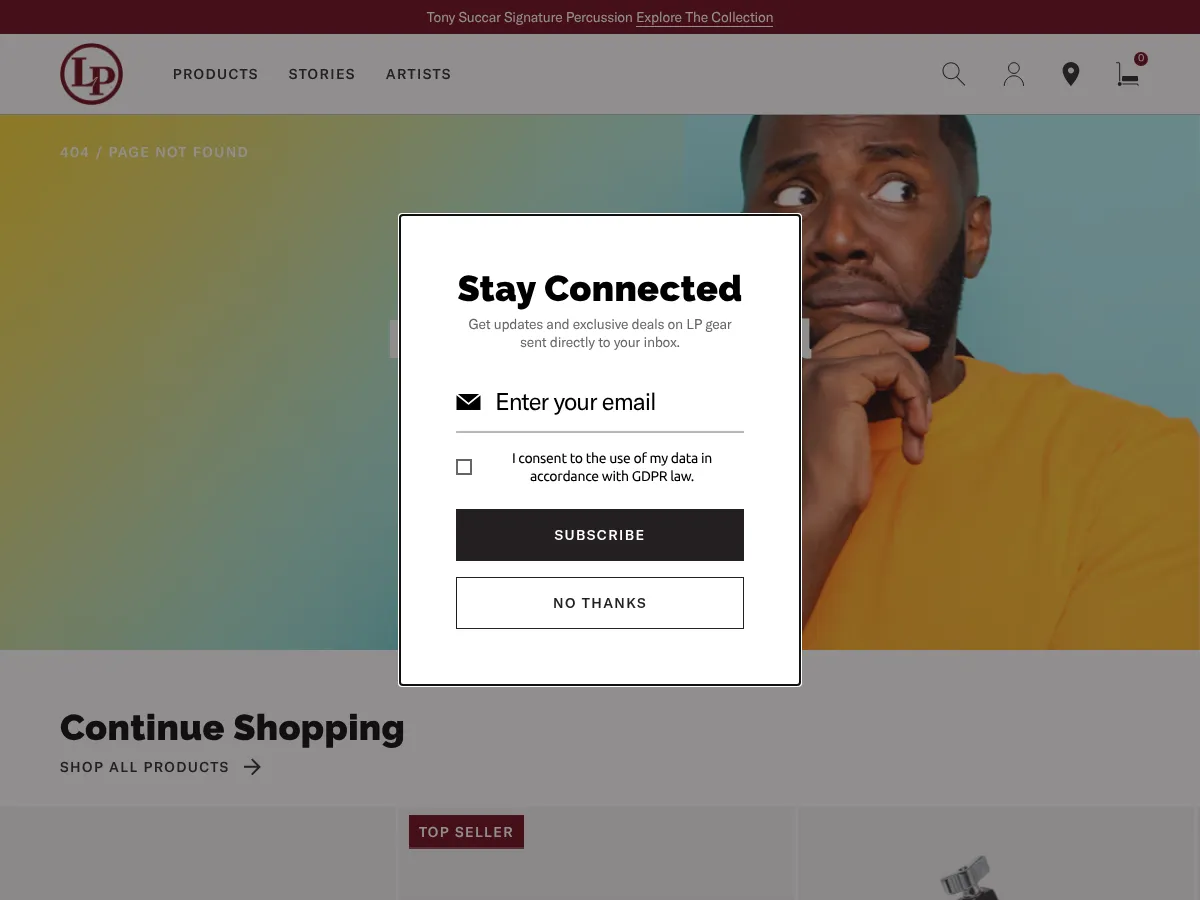This screenshot has width=1200, height=900.
Task: Dismiss popup with No Thanks
Action: tap(600, 603)
